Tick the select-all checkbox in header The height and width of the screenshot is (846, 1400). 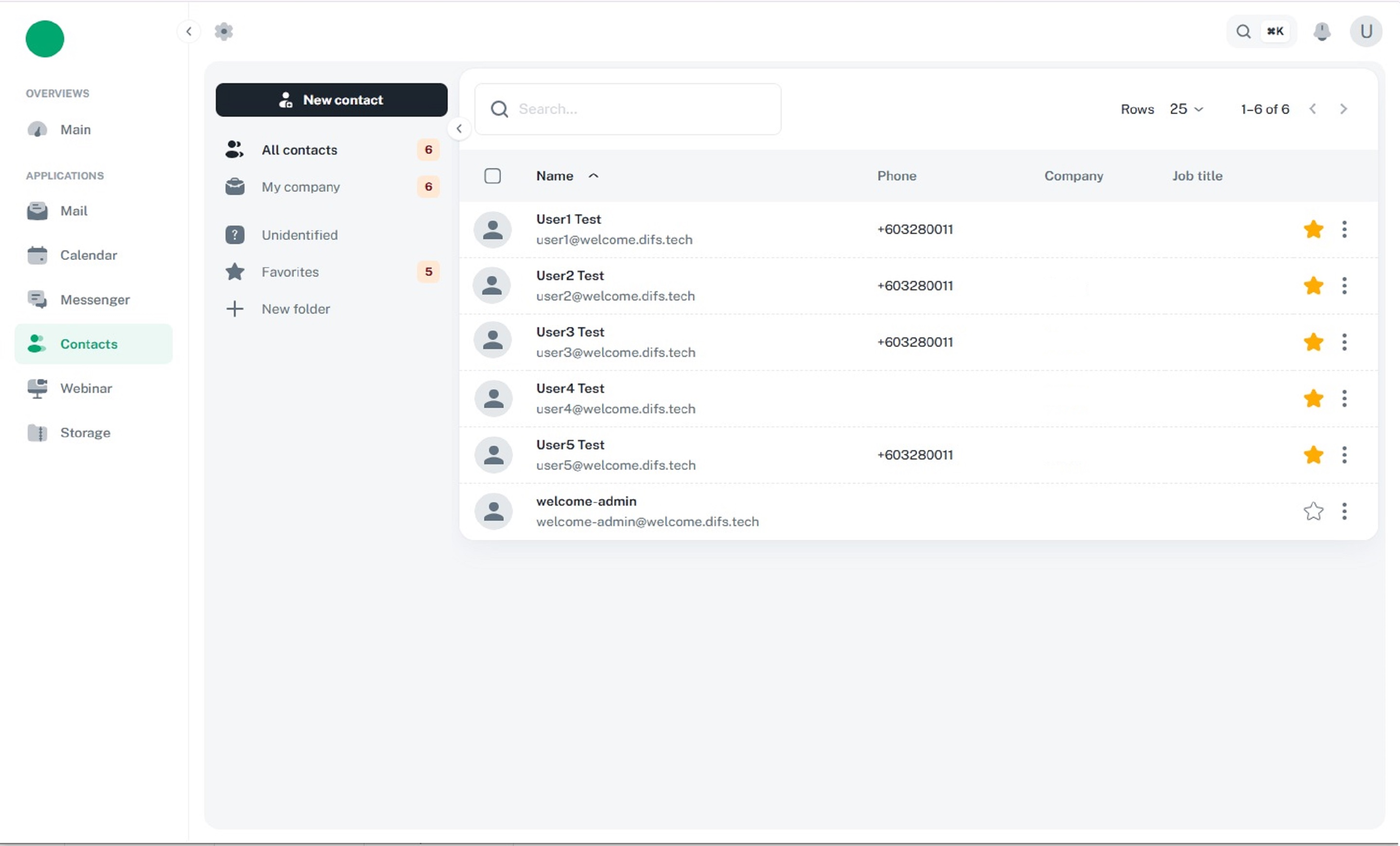tap(492, 176)
